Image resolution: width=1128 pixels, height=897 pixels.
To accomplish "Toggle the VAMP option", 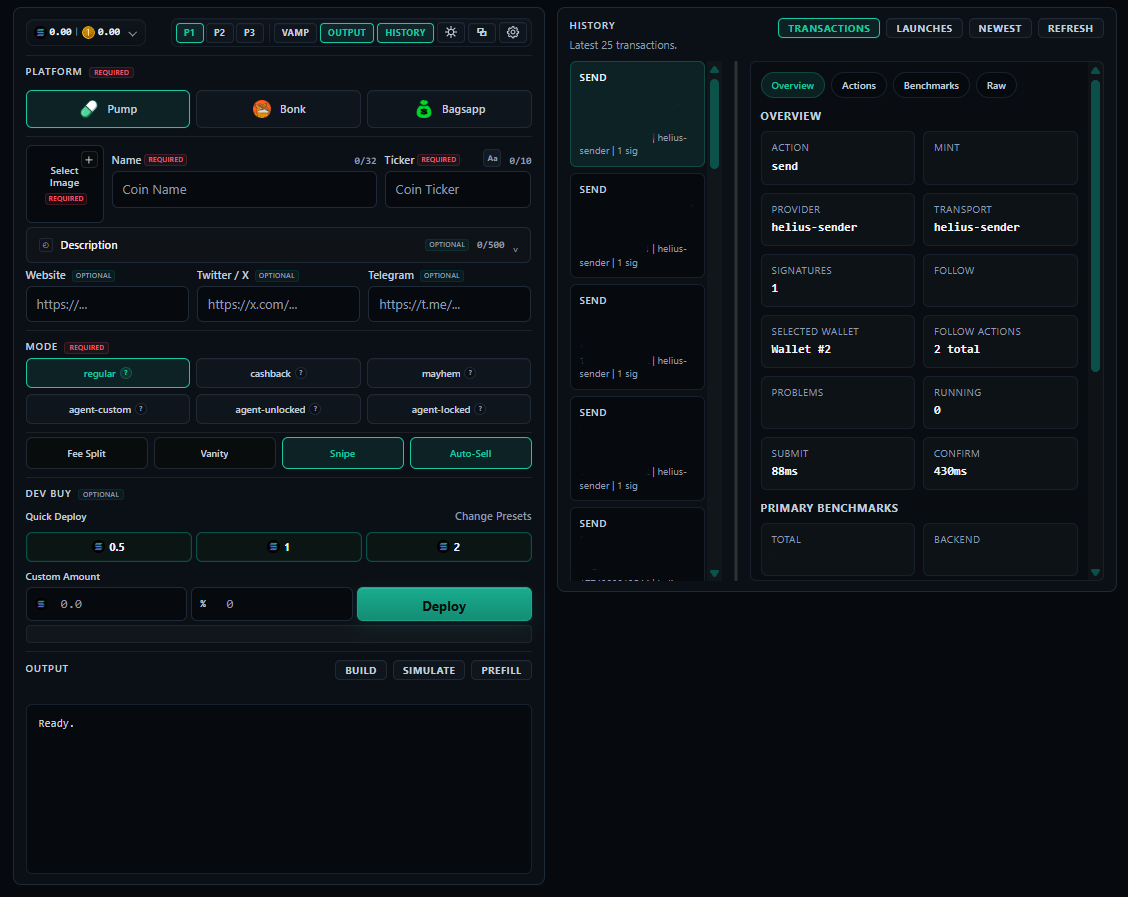I will 295,32.
